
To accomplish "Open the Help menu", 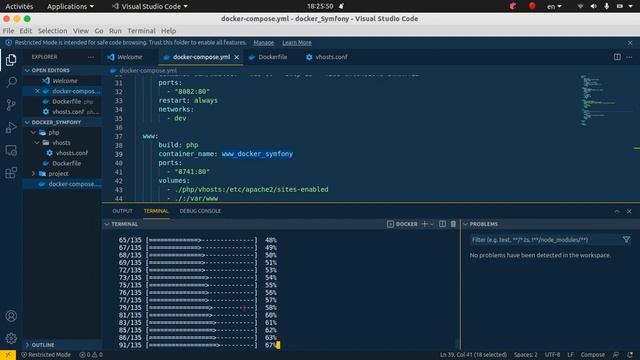I will point(168,31).
